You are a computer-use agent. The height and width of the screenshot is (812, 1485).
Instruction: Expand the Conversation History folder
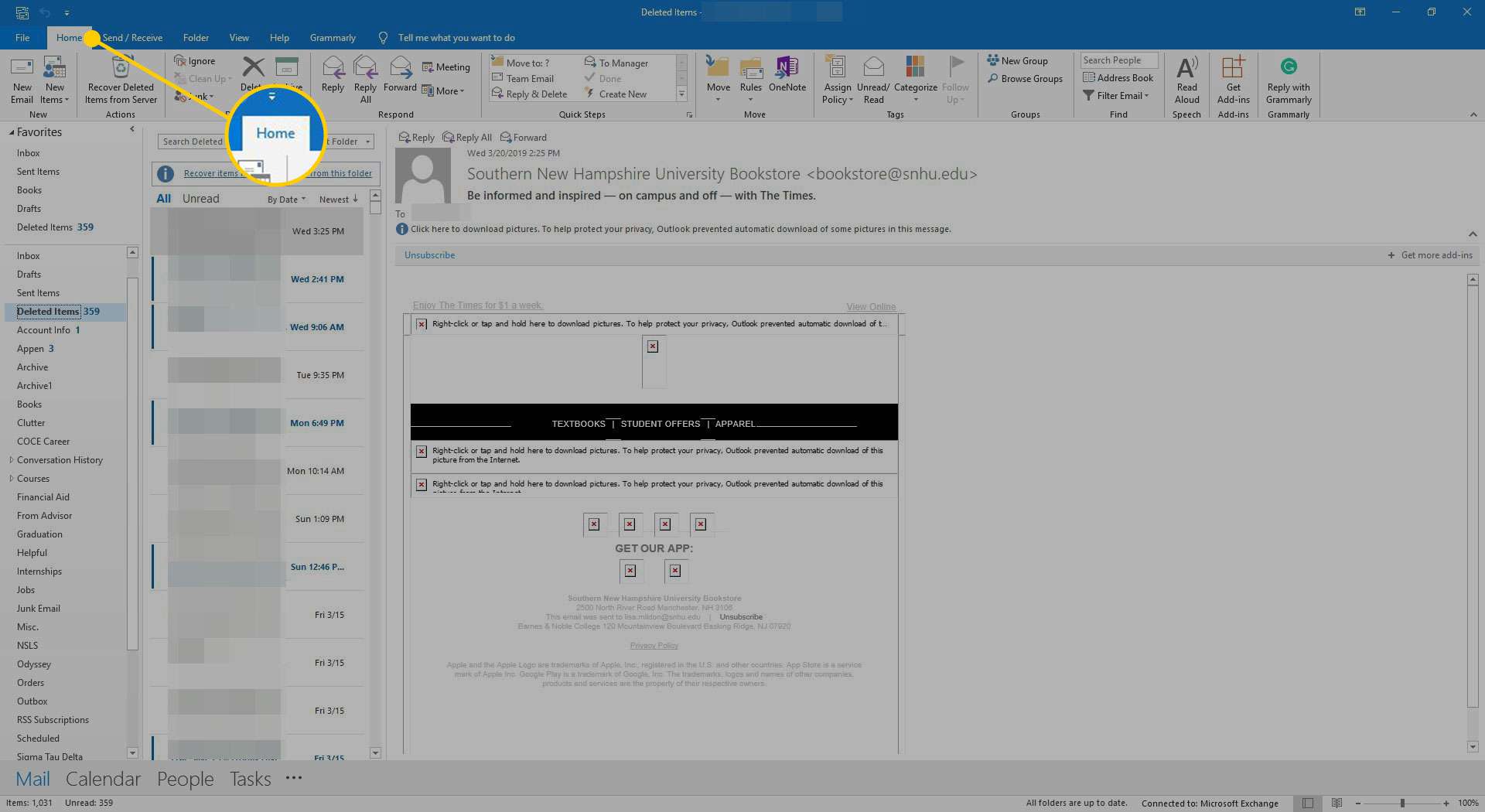[x=11, y=460]
